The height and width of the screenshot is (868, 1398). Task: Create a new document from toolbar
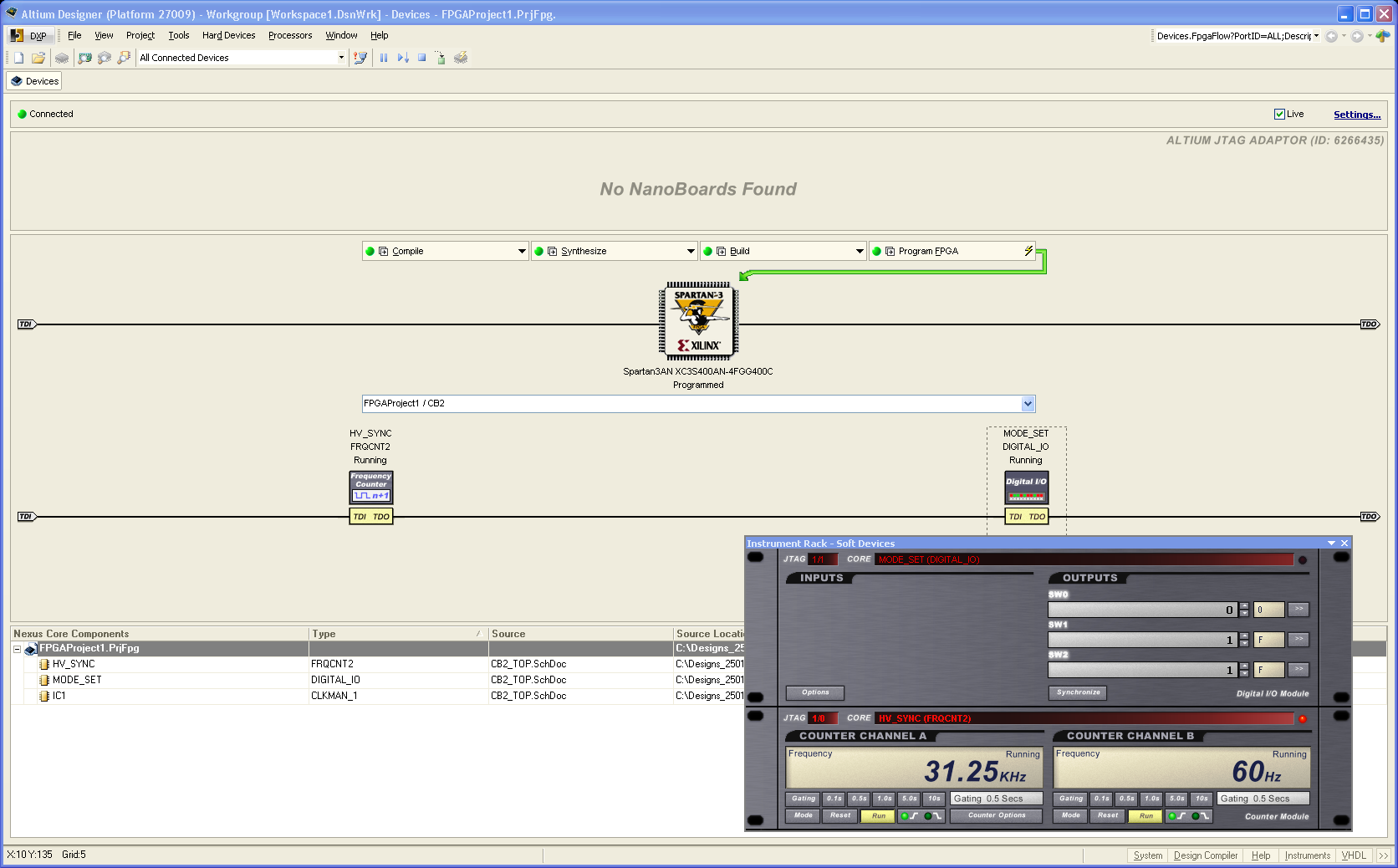coord(18,58)
